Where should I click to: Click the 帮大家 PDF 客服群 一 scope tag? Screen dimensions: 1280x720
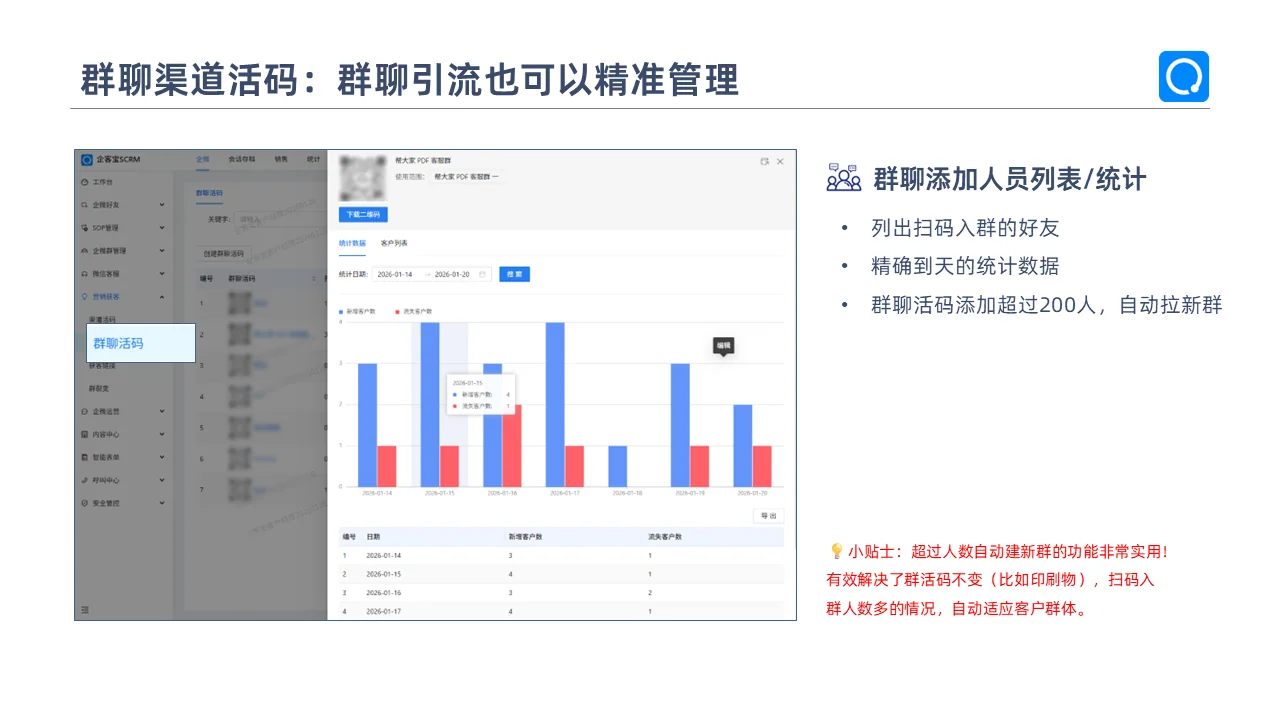[x=466, y=176]
